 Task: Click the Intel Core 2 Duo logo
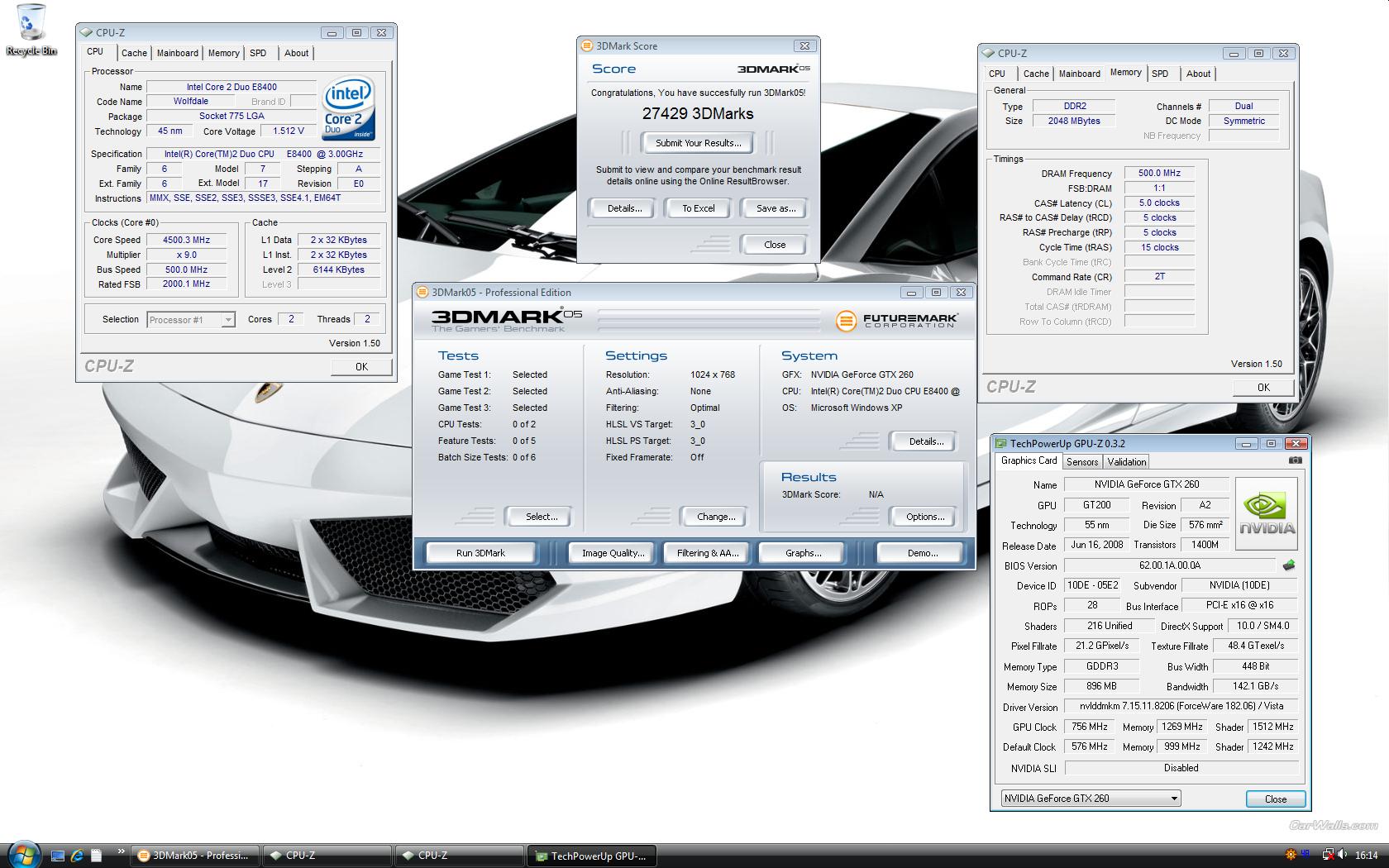click(348, 108)
